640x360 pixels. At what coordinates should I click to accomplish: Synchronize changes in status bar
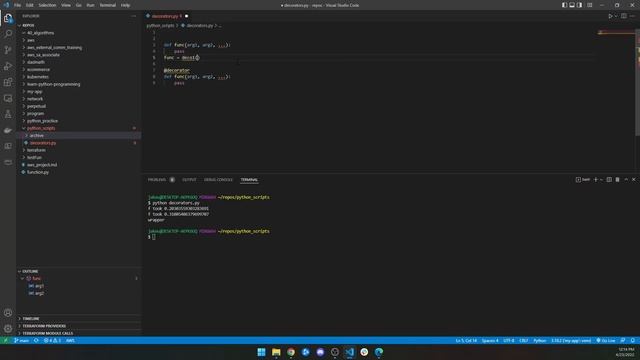tap(36, 340)
